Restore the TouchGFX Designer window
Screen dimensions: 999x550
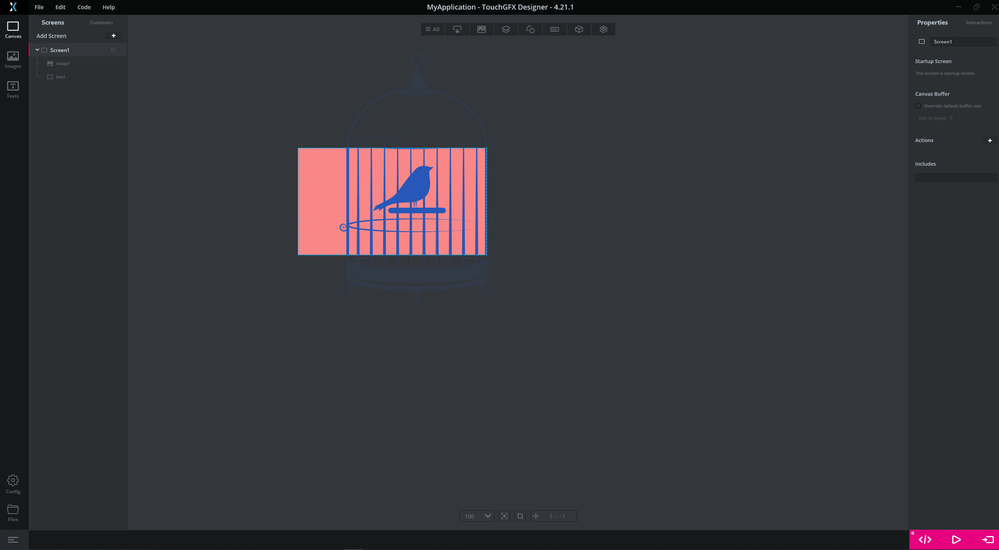coord(976,7)
